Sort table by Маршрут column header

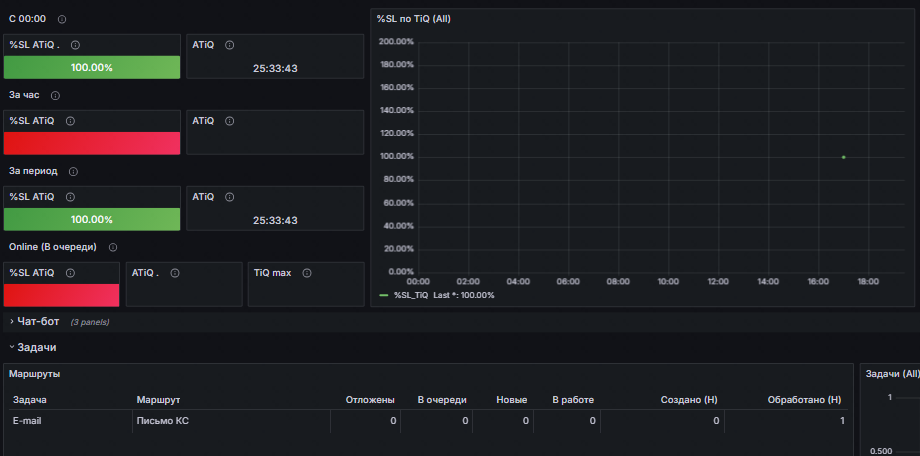[158, 400]
